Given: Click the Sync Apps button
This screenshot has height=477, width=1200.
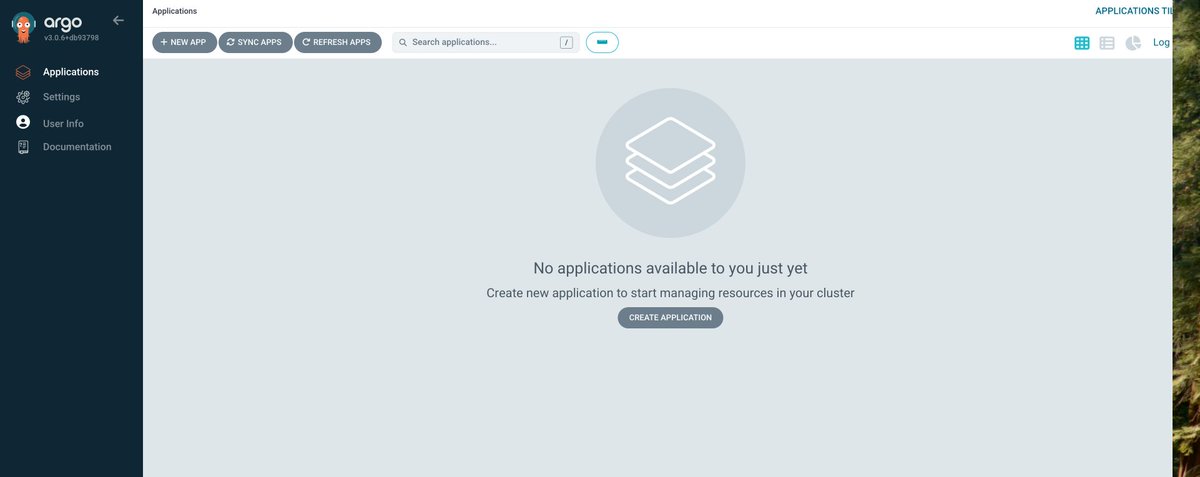Looking at the screenshot, I should click(x=255, y=42).
